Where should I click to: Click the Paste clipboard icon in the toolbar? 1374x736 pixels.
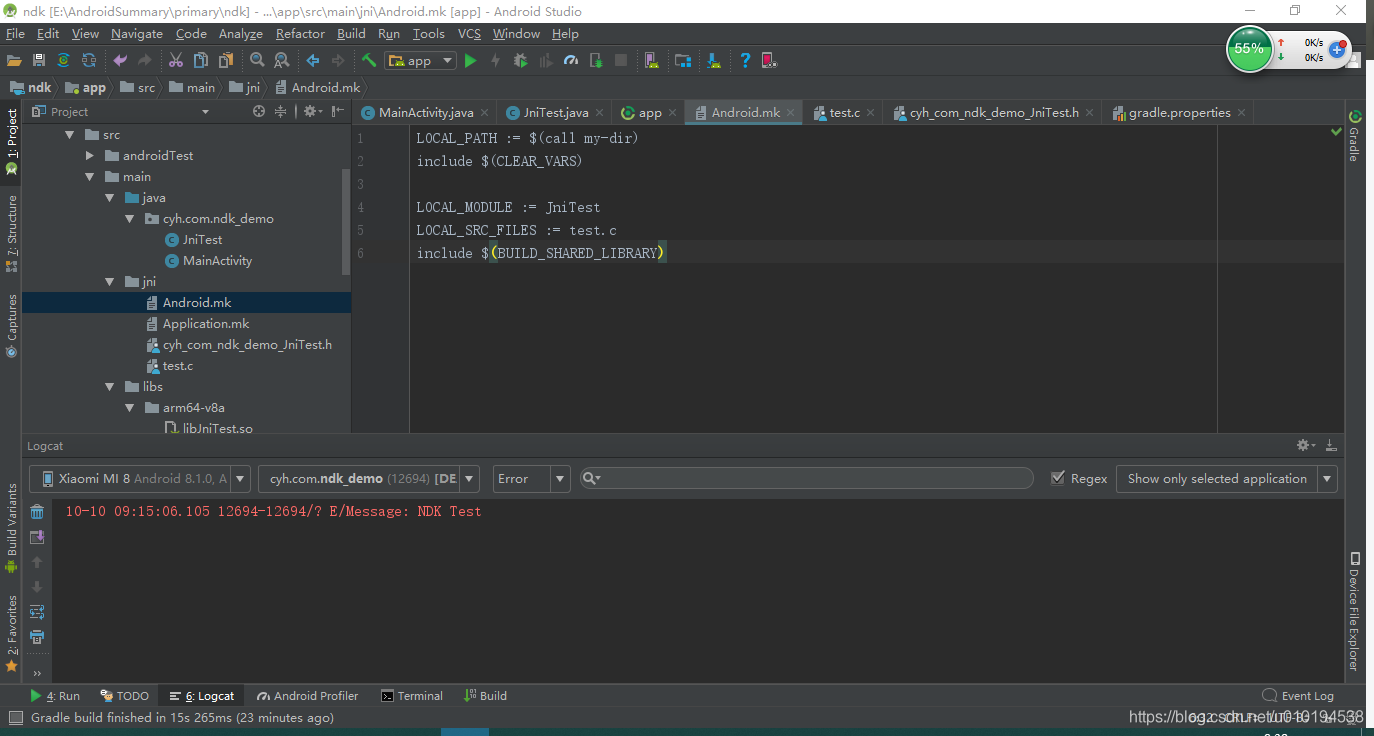(x=227, y=60)
